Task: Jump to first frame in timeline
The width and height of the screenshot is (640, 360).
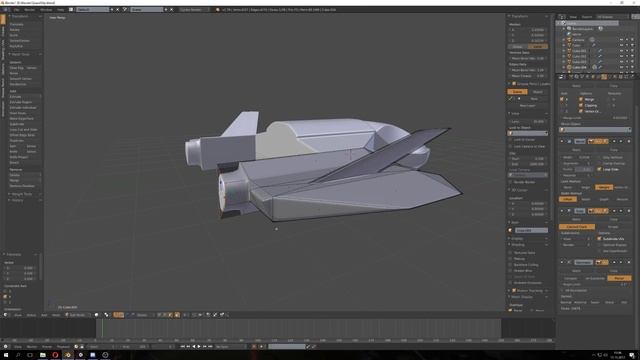Action: 182,347
